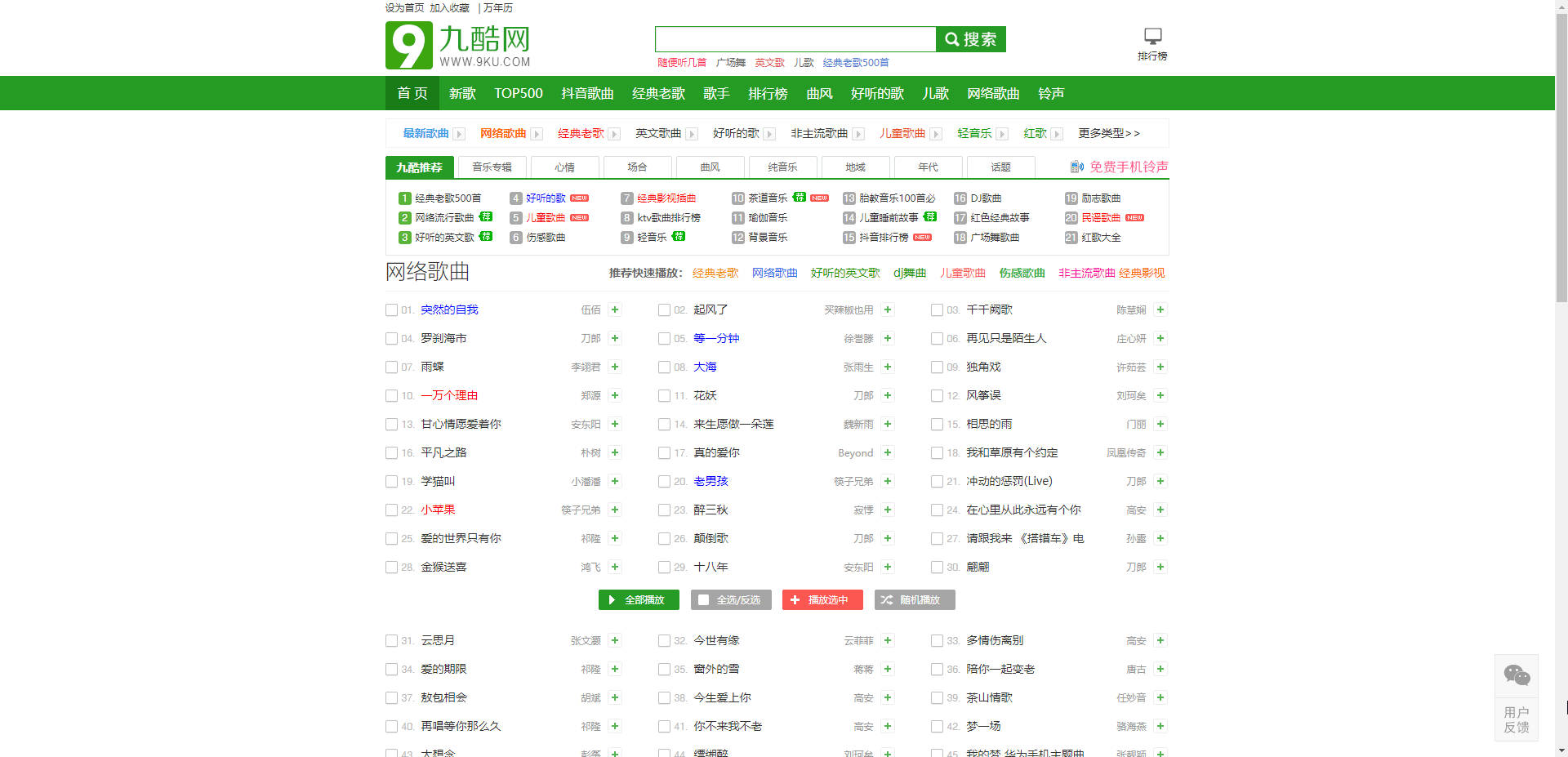Viewport: 1568px width, 757px height.
Task: Switch to the 音乐专辑 tab
Action: tap(492, 167)
